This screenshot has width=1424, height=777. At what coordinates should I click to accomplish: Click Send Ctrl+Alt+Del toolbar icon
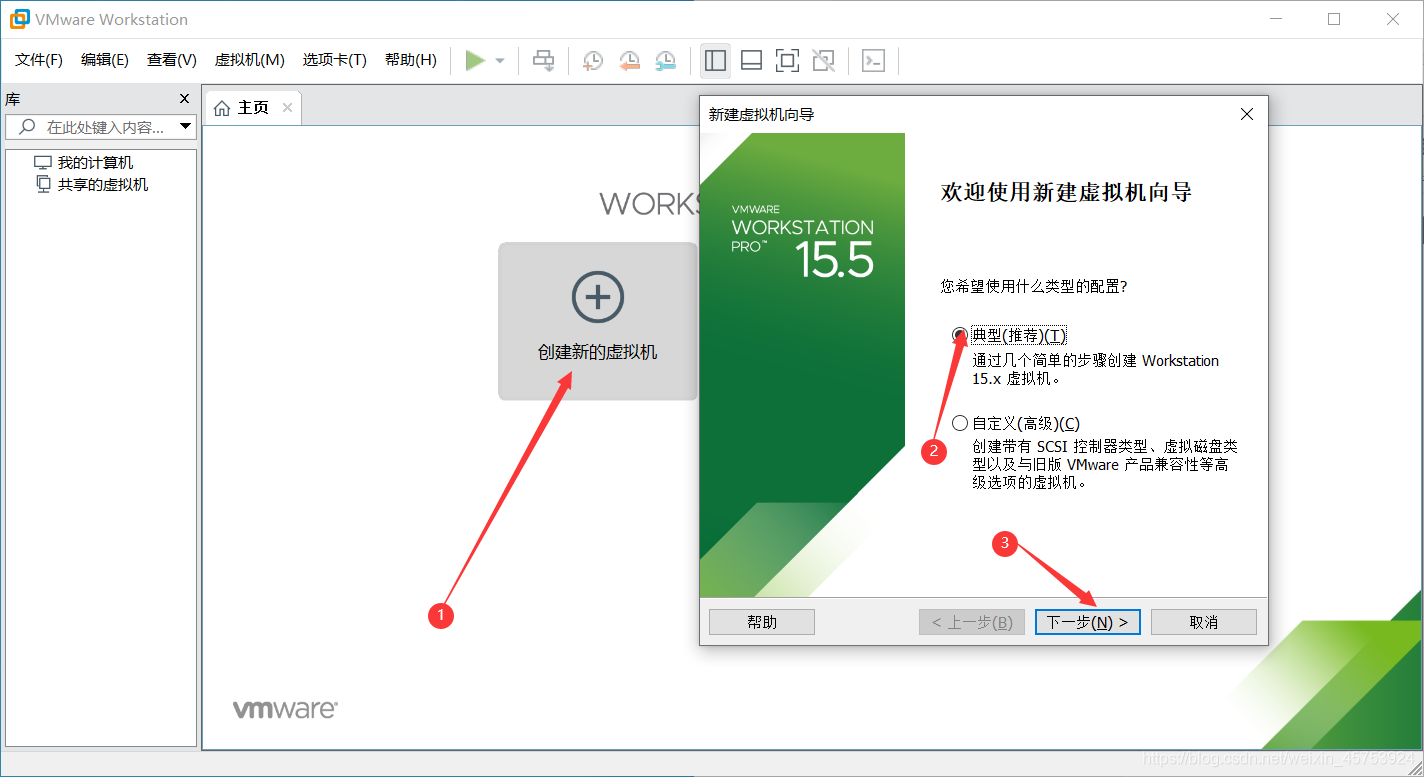click(x=543, y=61)
